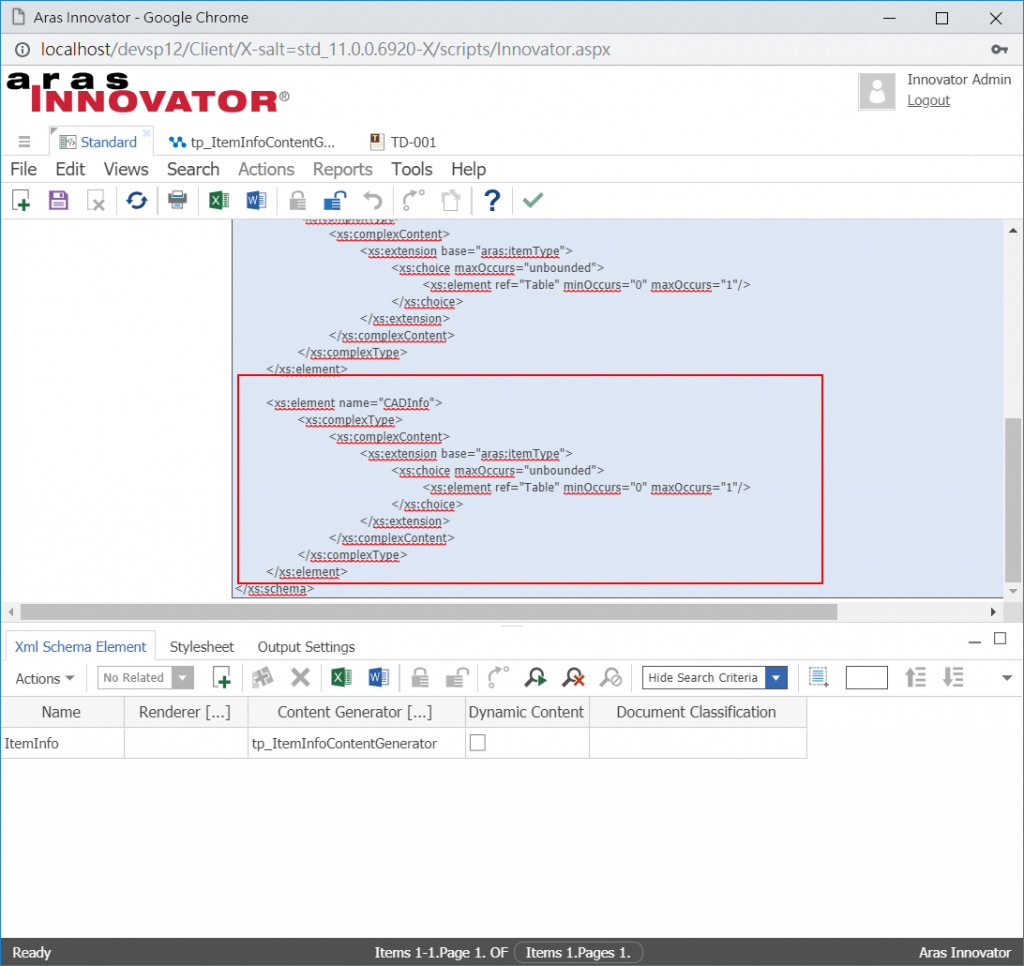
Task: Delete relationship using the X icon
Action: pyautogui.click(x=300, y=677)
